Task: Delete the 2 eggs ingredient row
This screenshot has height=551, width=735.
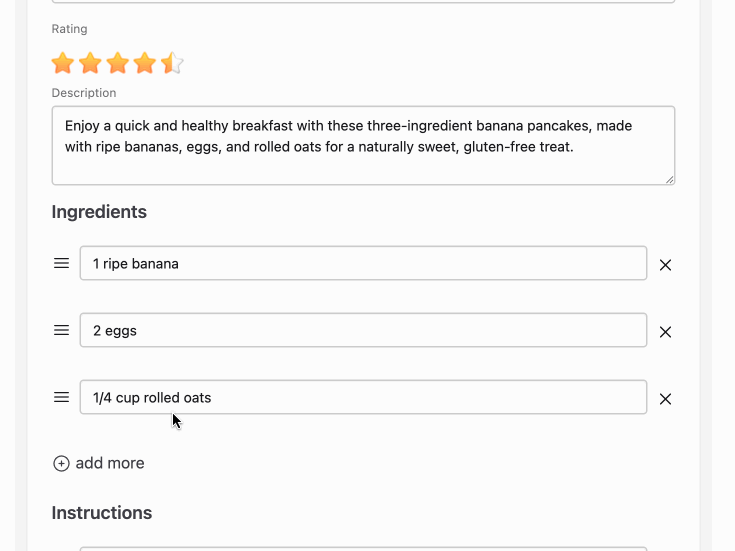Action: point(665,332)
